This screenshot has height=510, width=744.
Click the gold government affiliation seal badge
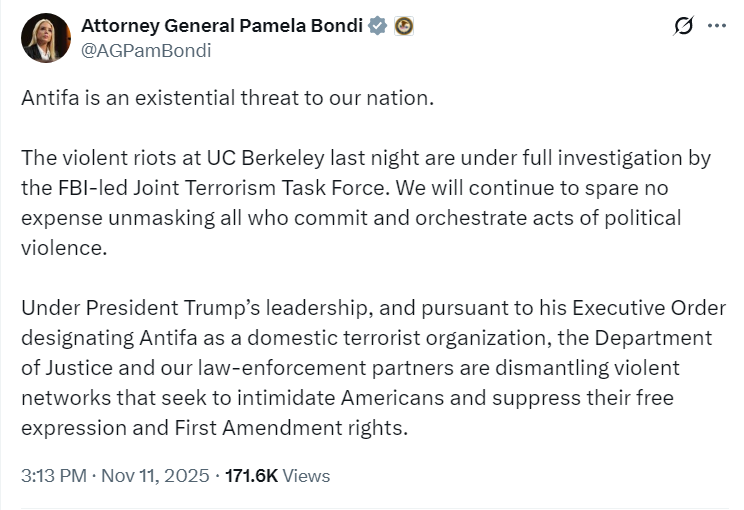point(403,26)
